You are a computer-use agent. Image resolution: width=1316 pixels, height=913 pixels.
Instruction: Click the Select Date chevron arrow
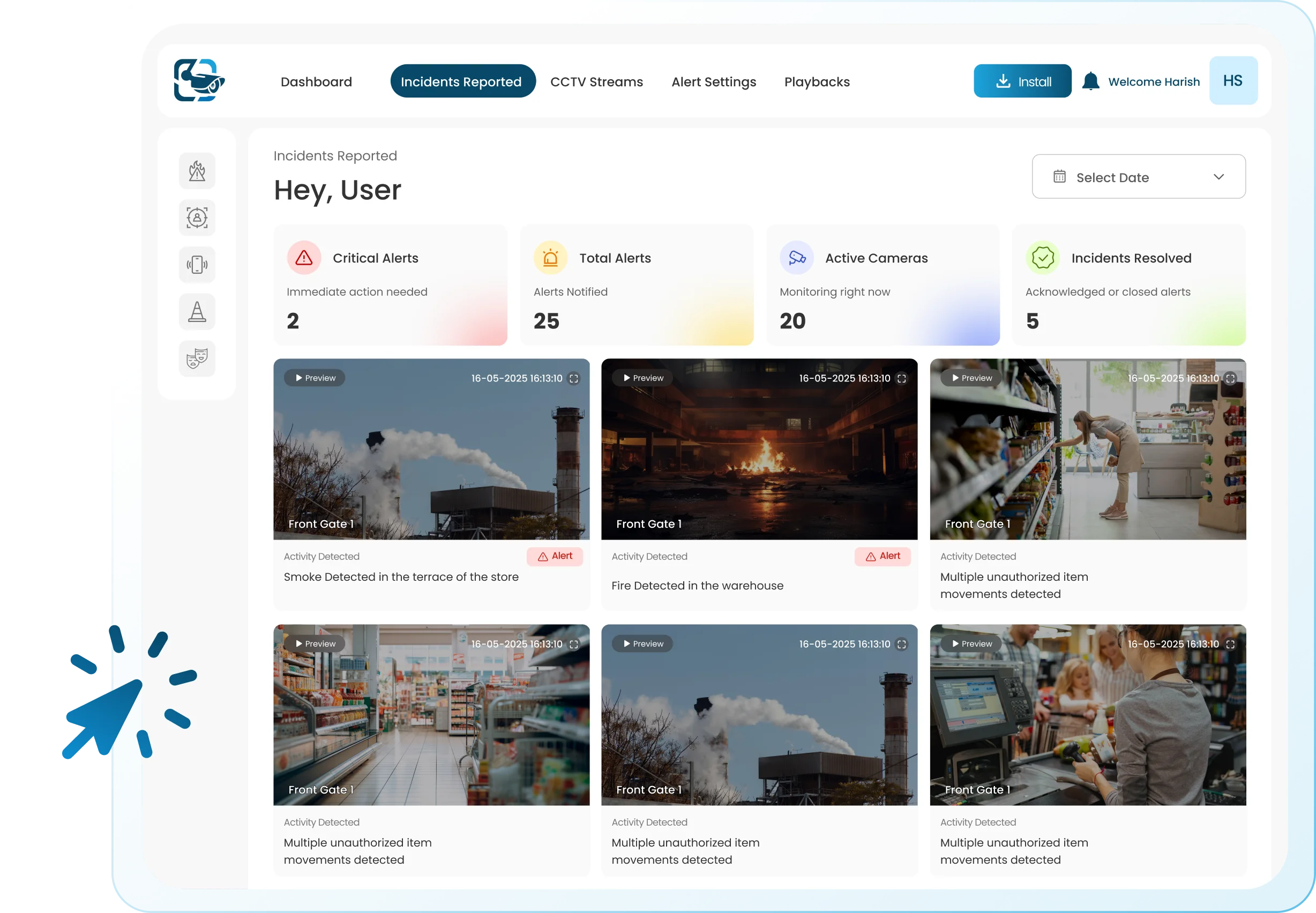click(1218, 177)
